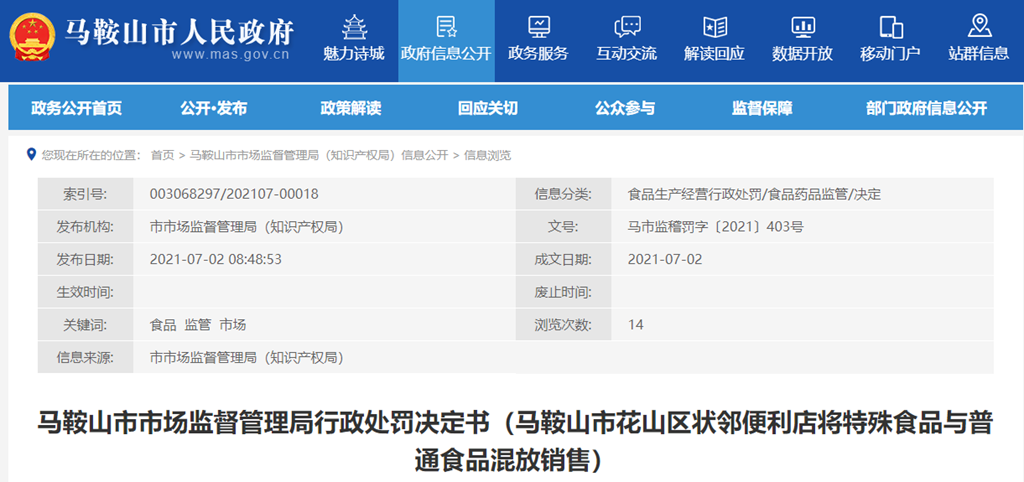Image resolution: width=1024 pixels, height=482 pixels.
Task: Click the 关键词 label cell
Action: (x=86, y=325)
